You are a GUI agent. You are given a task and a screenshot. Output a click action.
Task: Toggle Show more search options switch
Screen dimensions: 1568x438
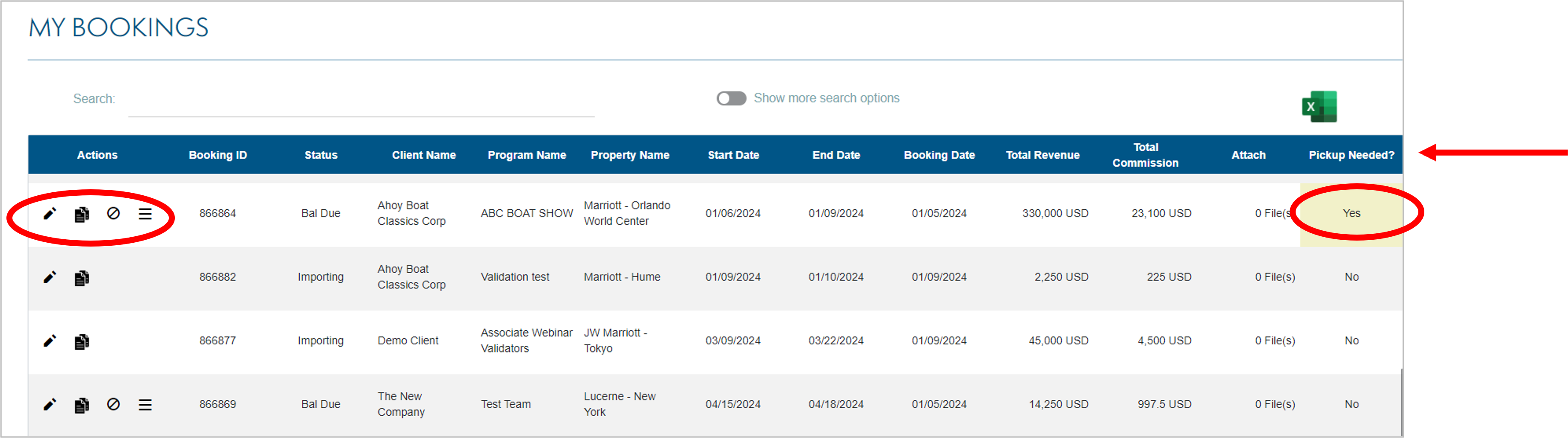(x=731, y=99)
